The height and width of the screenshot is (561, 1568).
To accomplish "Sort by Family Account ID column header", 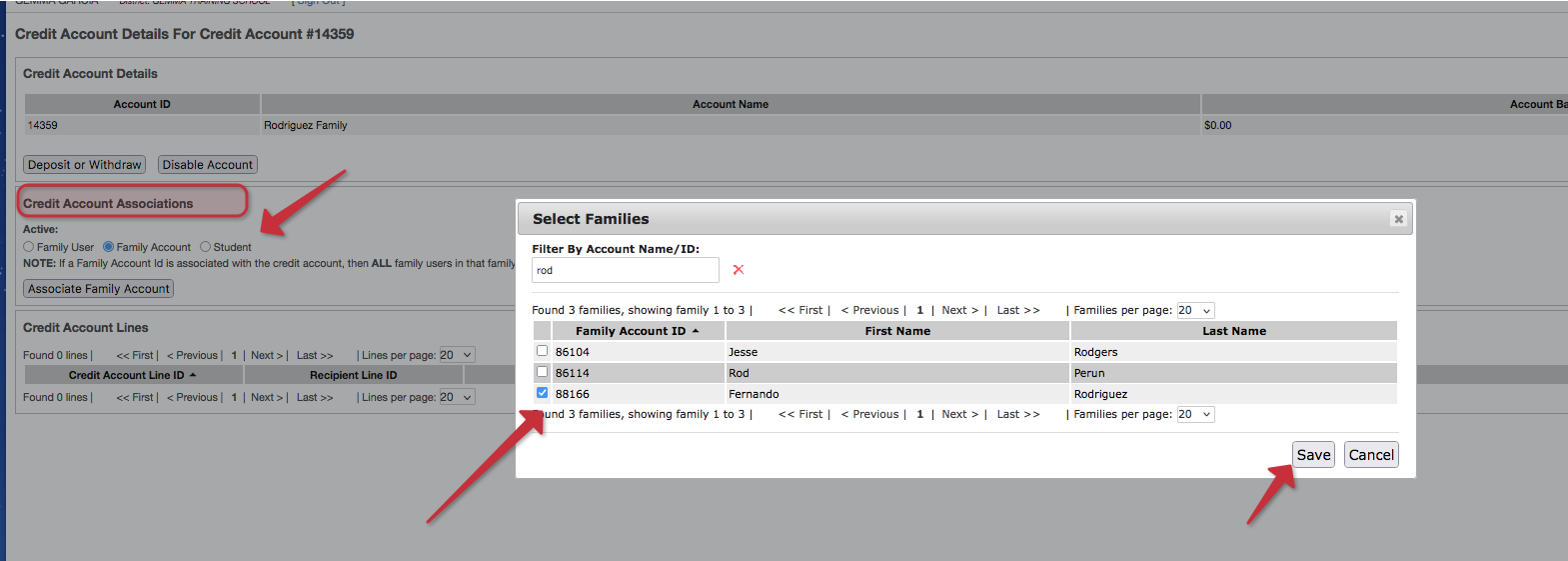I will pyautogui.click(x=638, y=331).
